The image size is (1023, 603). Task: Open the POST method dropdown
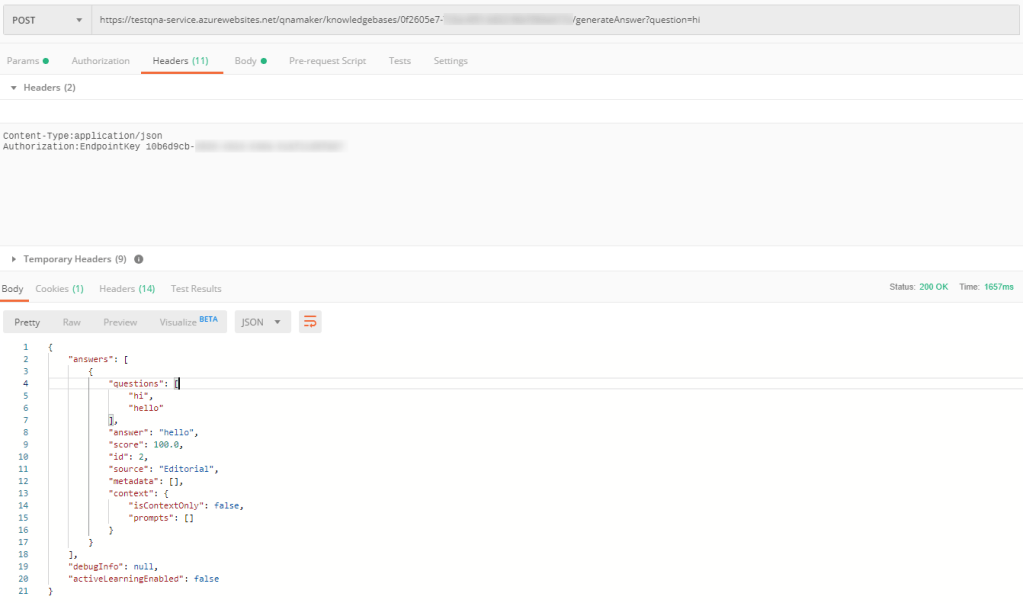(46, 20)
